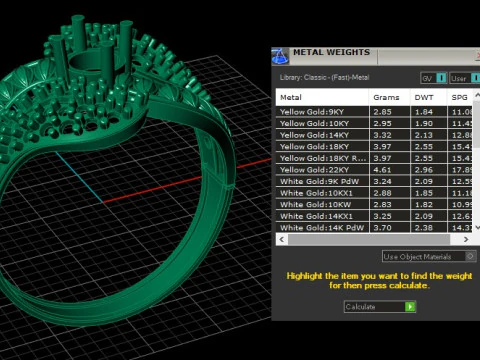
Task: Select the White Gold:14K PdW row
Action: pos(374,228)
